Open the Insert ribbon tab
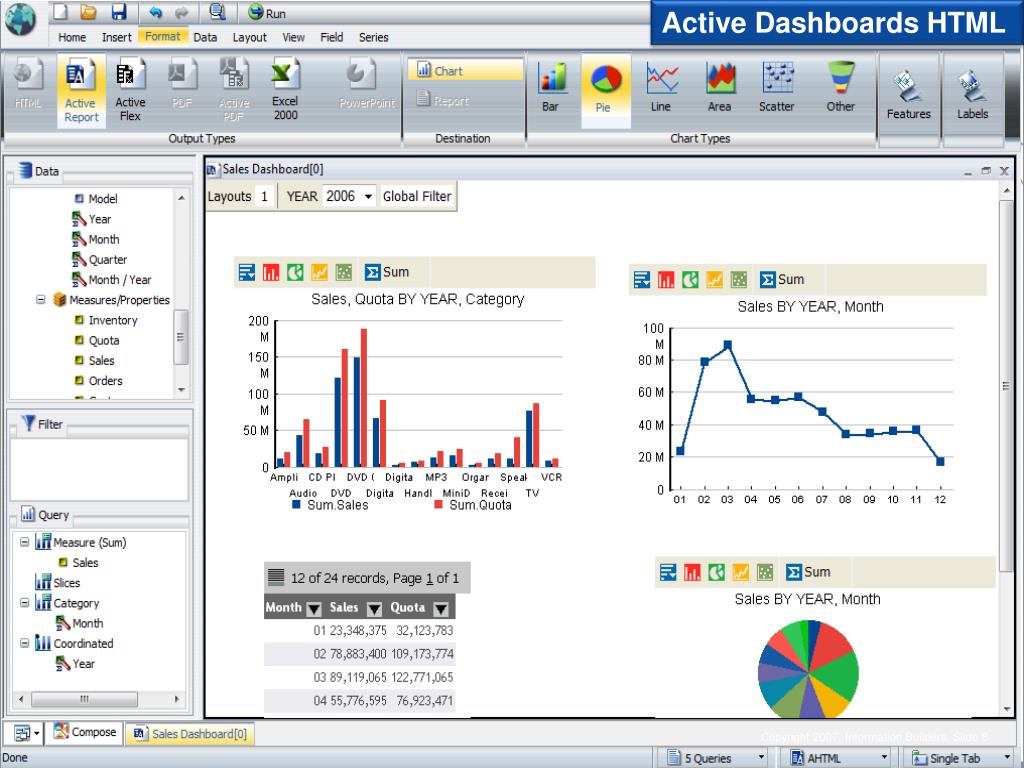Viewport: 1024px width, 768px height. pos(117,37)
